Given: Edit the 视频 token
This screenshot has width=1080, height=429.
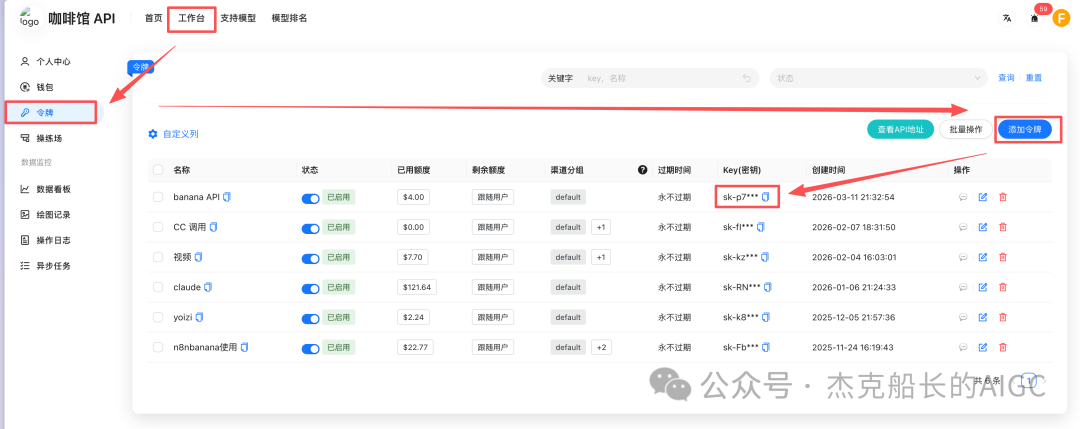Looking at the screenshot, I should click(983, 257).
